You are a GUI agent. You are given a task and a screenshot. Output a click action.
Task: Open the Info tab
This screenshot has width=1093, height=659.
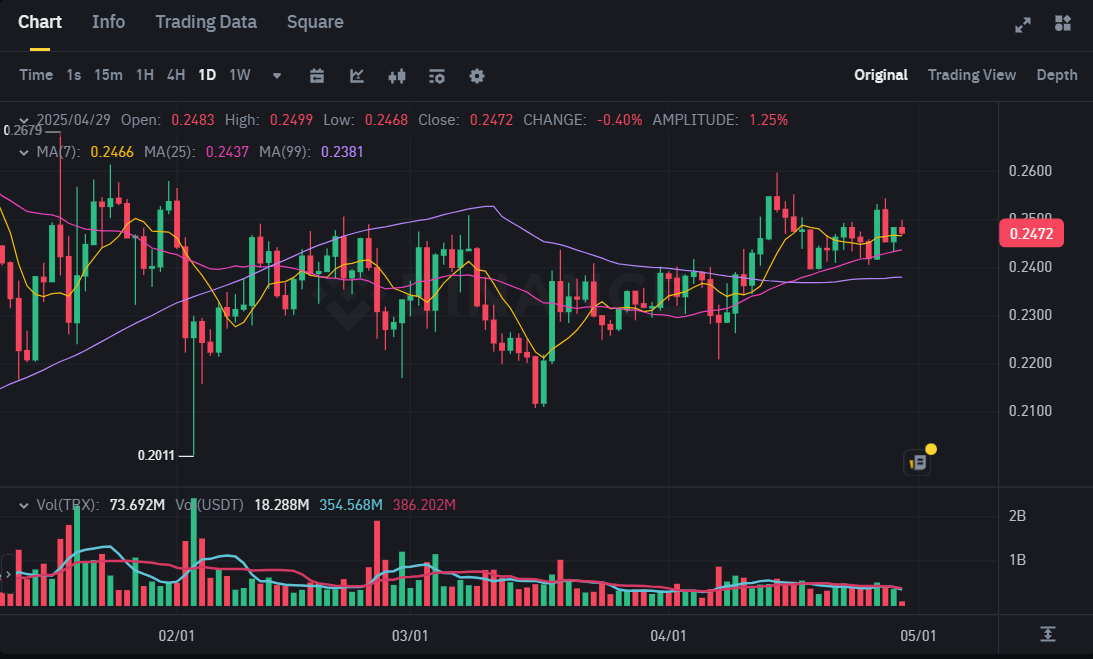coord(108,22)
